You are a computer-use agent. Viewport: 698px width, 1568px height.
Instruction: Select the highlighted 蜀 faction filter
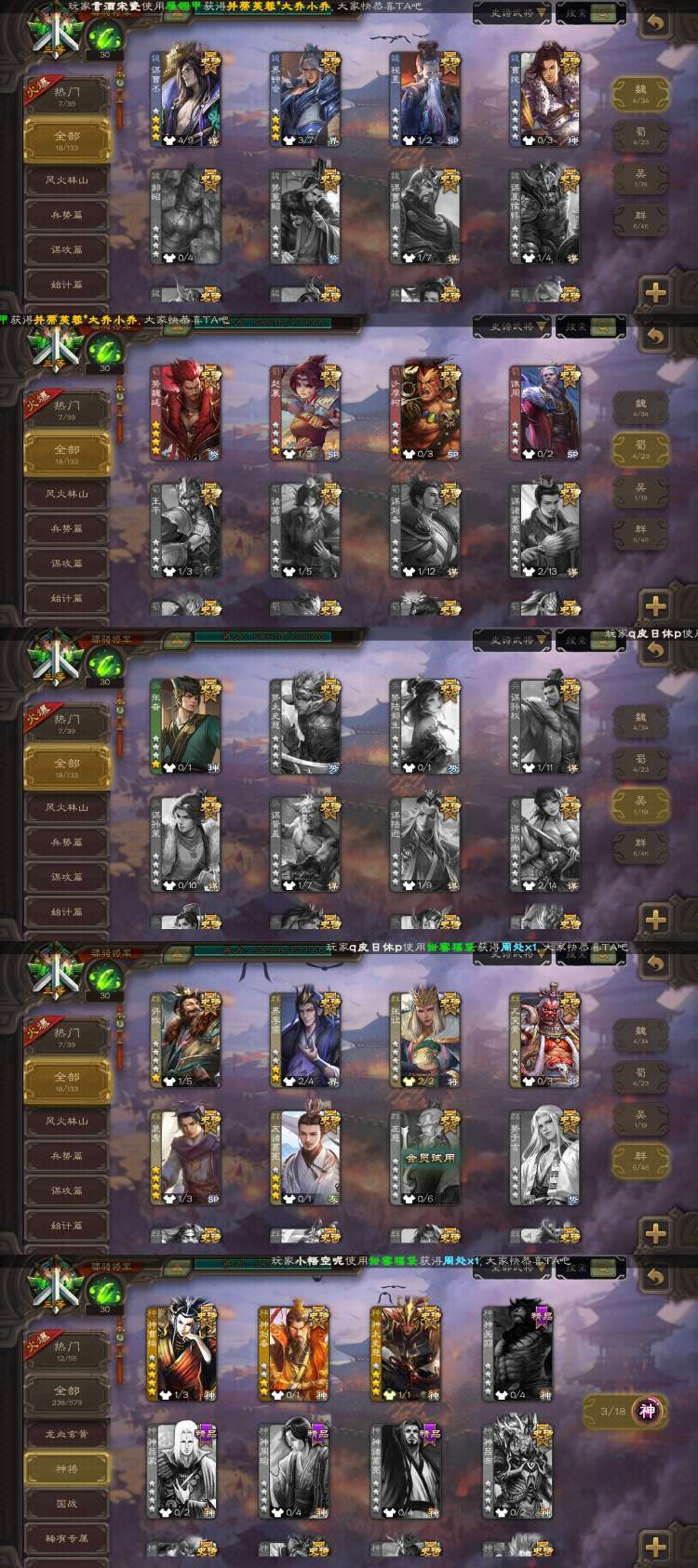point(640,450)
